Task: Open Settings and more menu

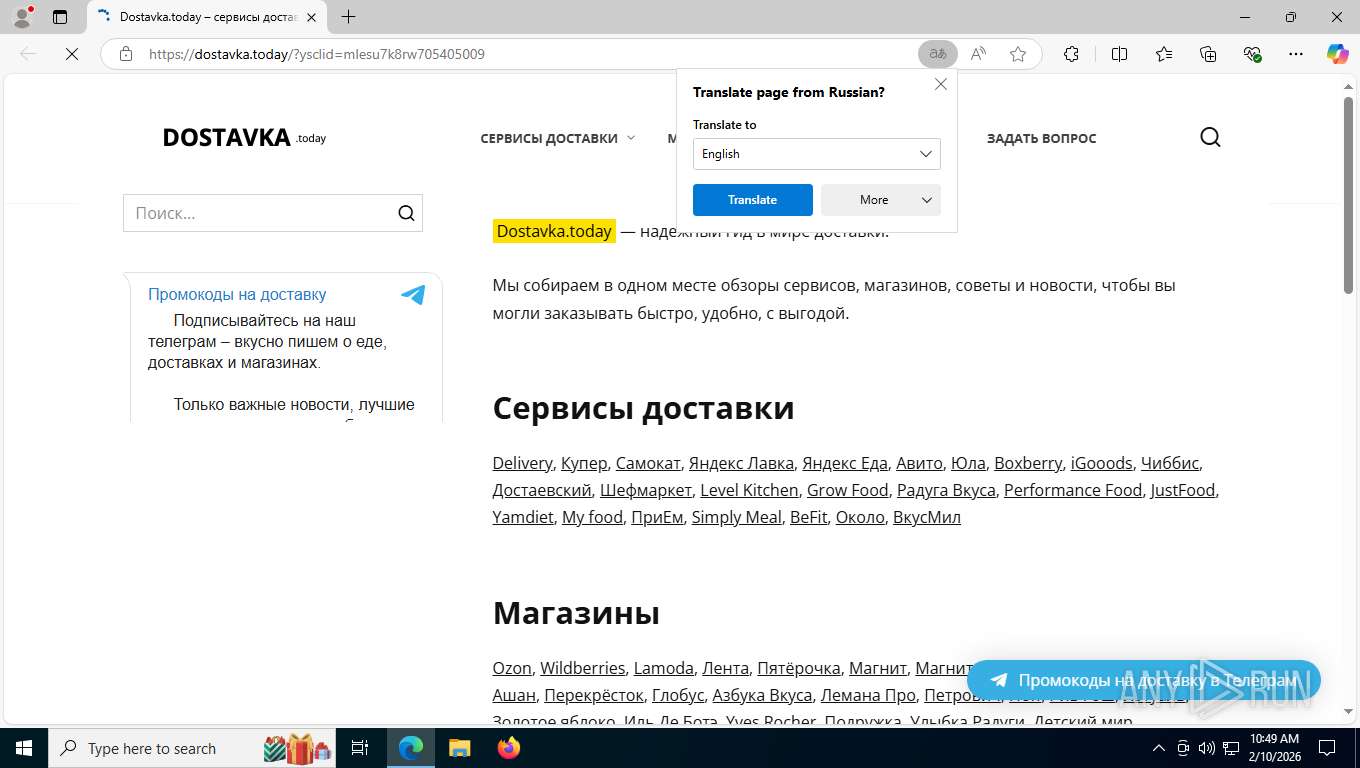Action: 1296,54
